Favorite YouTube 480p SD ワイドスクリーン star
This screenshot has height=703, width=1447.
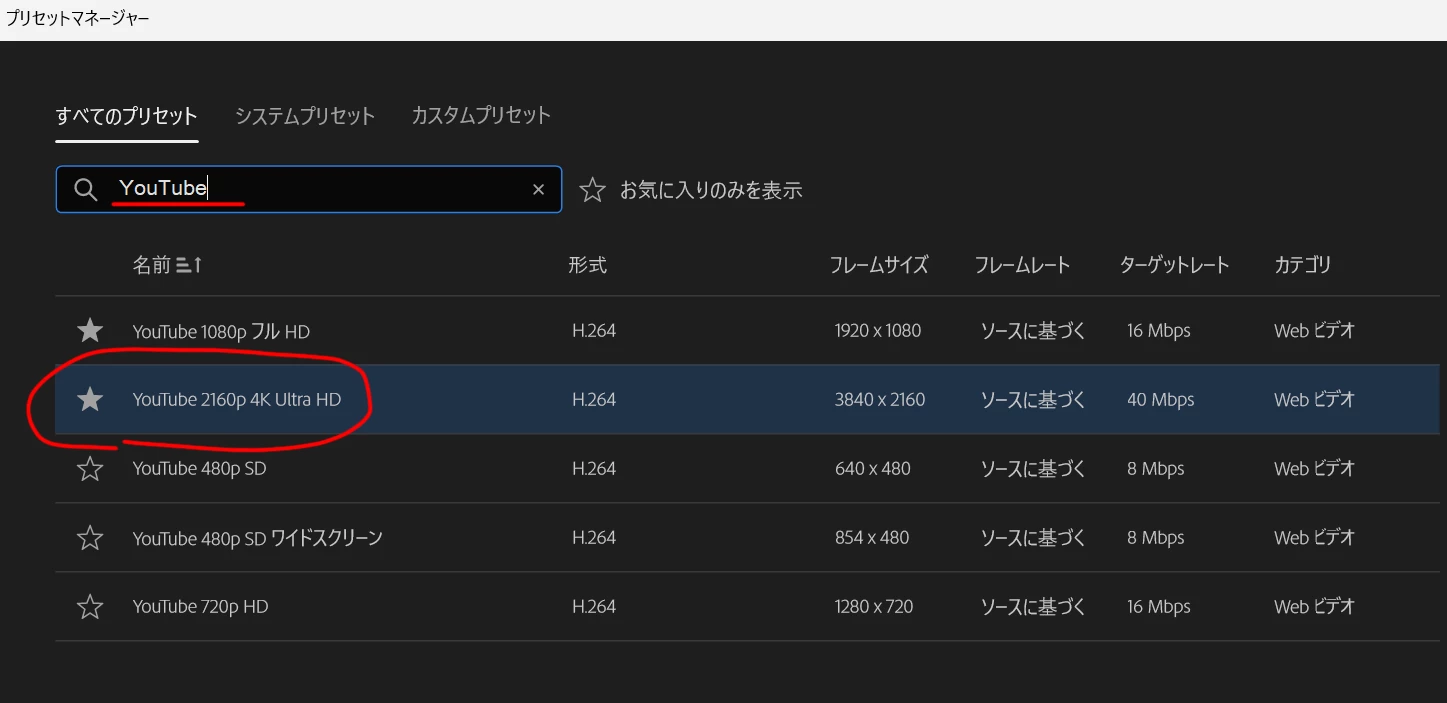pyautogui.click(x=90, y=538)
